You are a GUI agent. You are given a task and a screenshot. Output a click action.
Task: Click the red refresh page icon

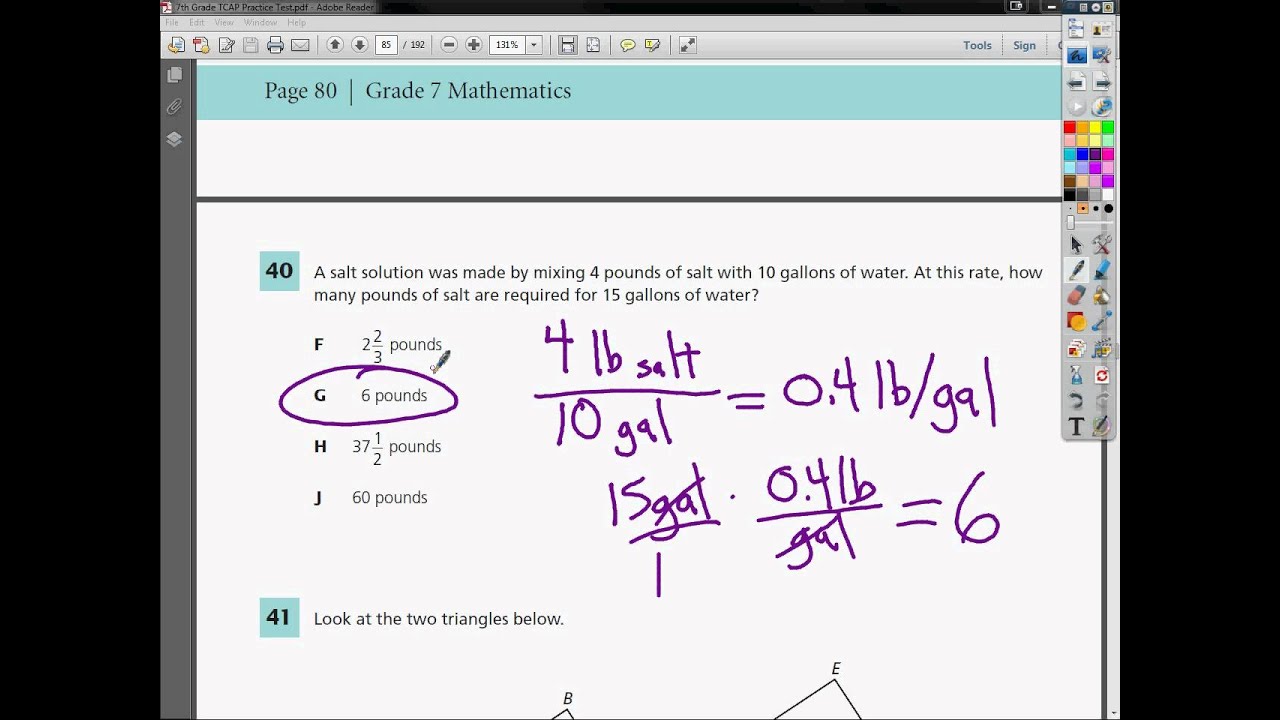1101,375
